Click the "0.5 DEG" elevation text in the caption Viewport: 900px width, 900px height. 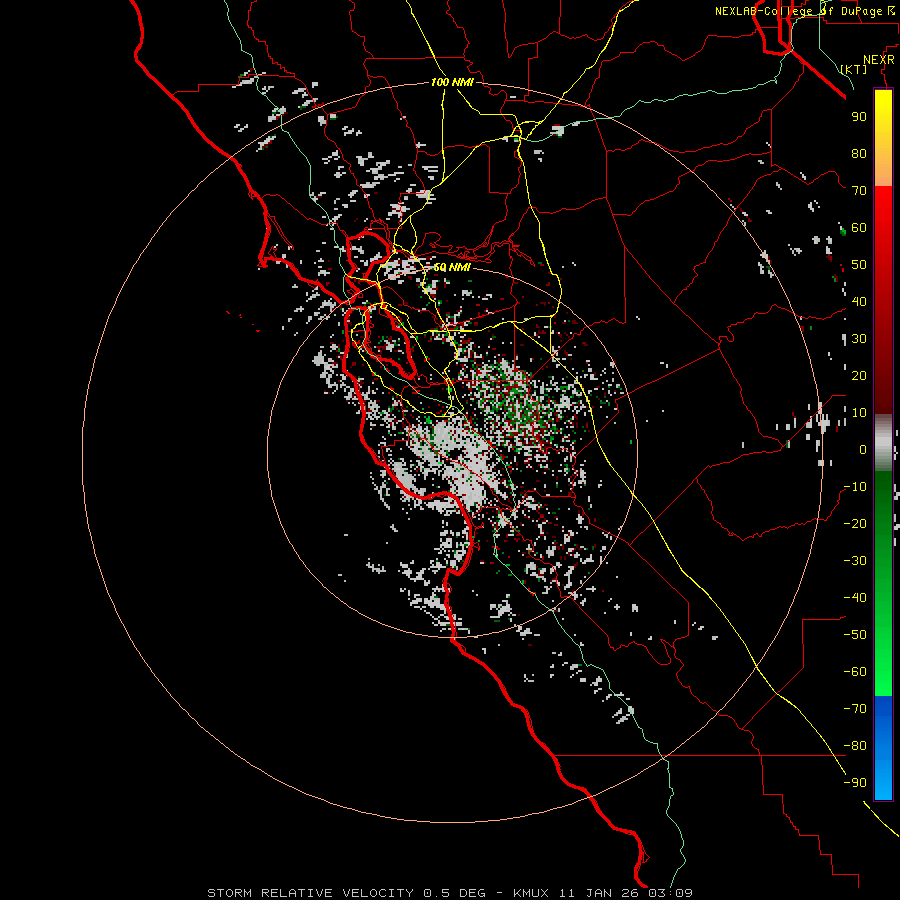454,893
